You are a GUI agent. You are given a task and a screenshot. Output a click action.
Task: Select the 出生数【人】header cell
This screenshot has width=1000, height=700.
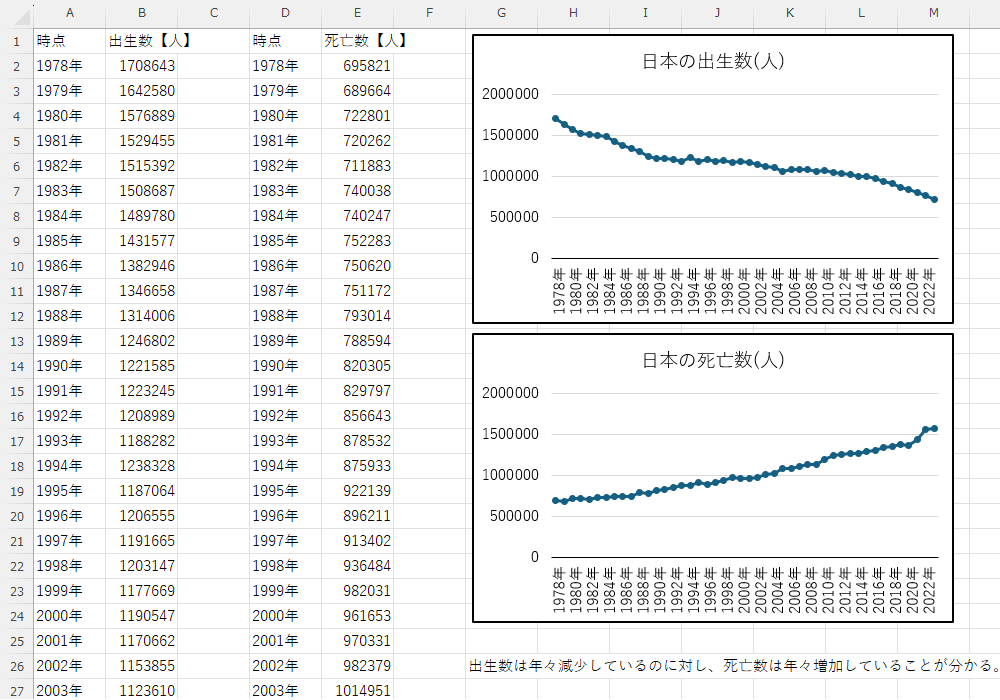(141, 40)
